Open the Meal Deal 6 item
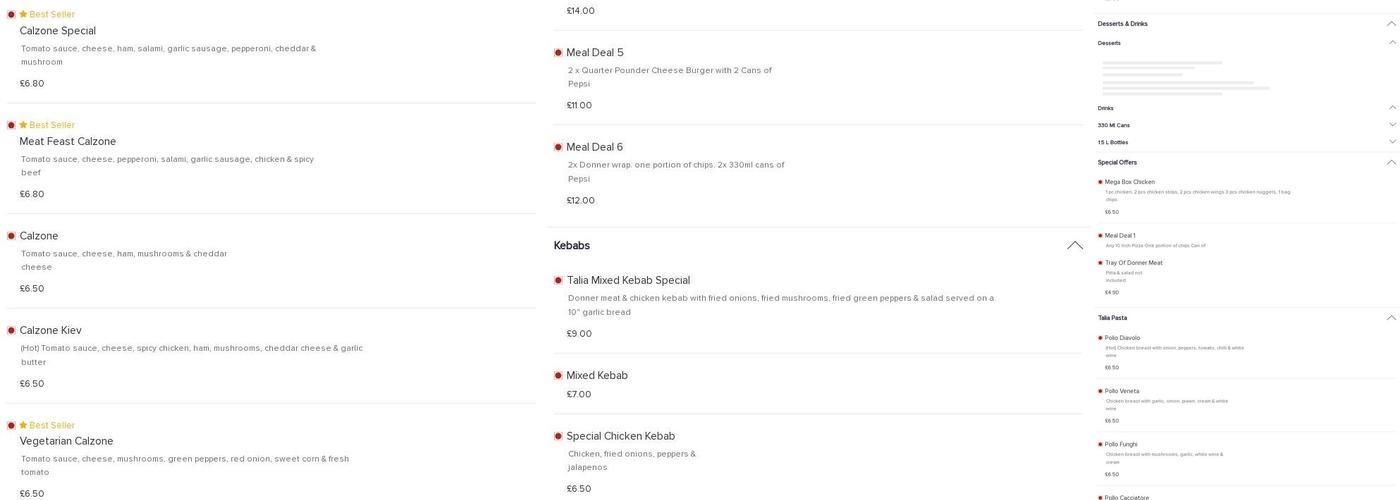This screenshot has width=1400, height=500. tap(595, 147)
